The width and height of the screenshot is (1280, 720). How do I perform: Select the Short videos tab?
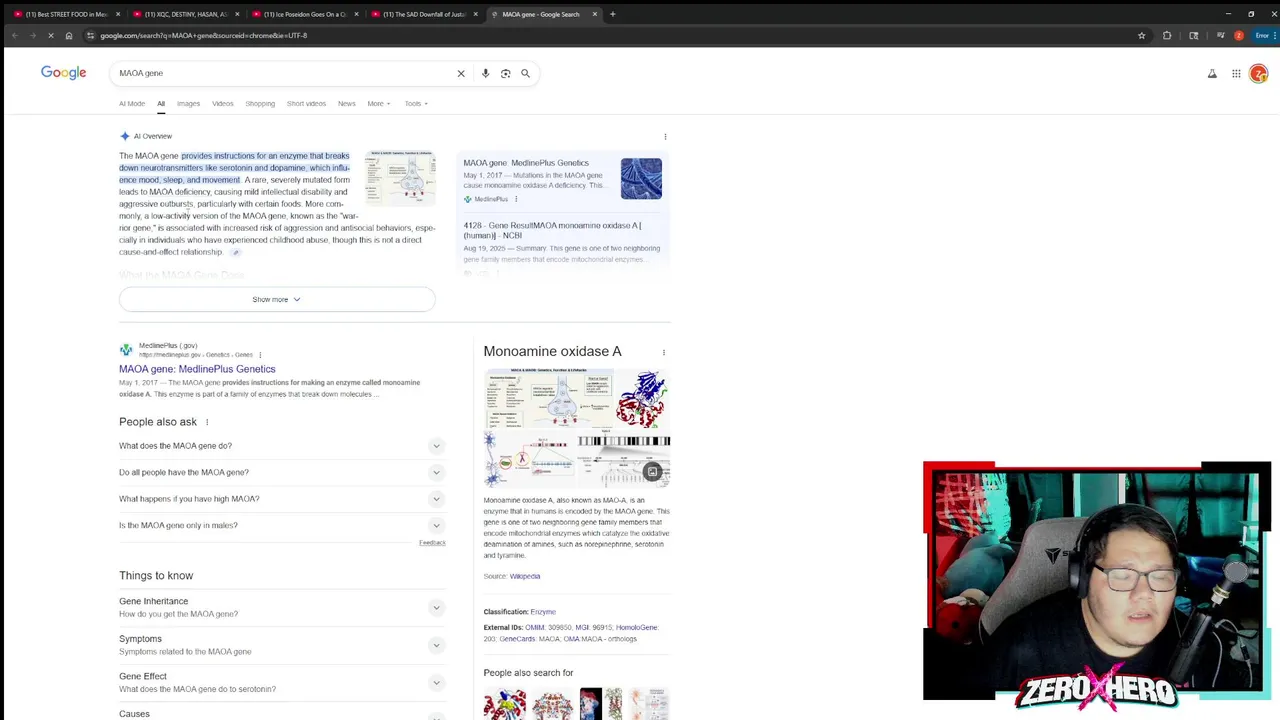click(306, 103)
